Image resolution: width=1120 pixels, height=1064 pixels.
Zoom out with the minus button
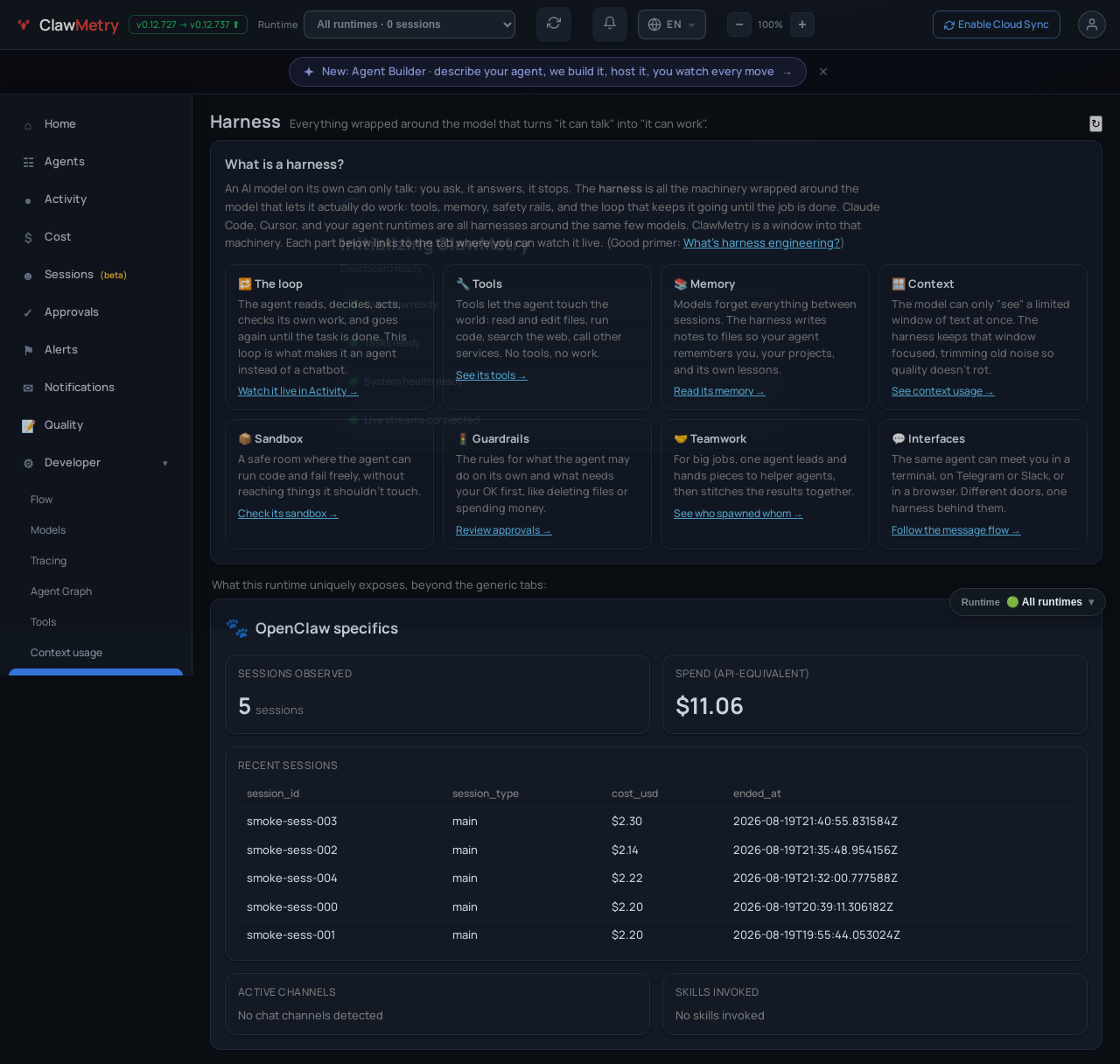tap(739, 24)
